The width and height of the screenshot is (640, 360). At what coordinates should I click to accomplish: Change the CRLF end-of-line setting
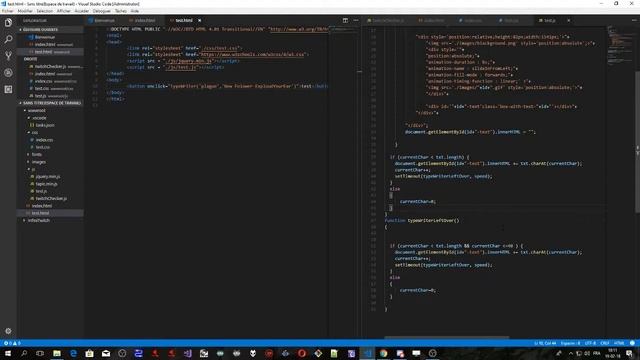point(605,343)
